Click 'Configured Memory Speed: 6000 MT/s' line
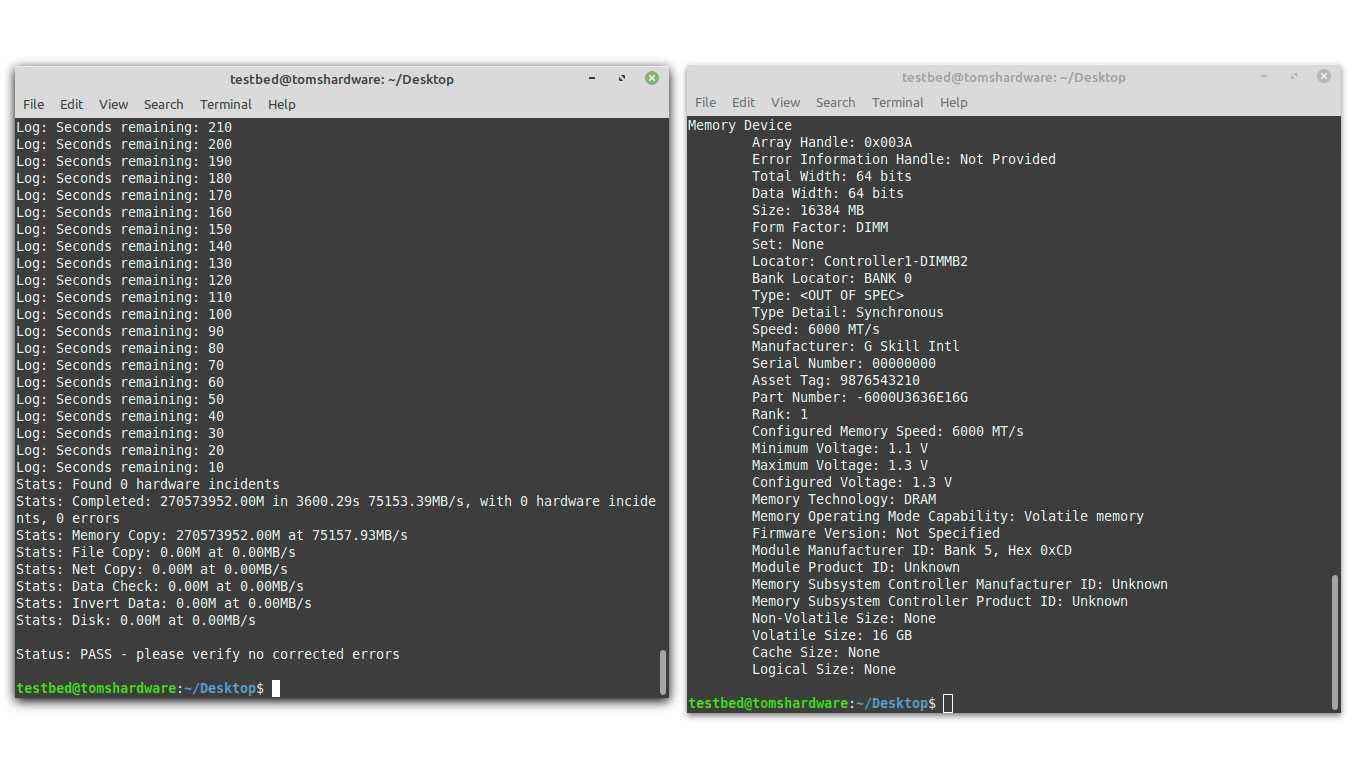Viewport: 1356px width, 763px height. pyautogui.click(x=888, y=431)
